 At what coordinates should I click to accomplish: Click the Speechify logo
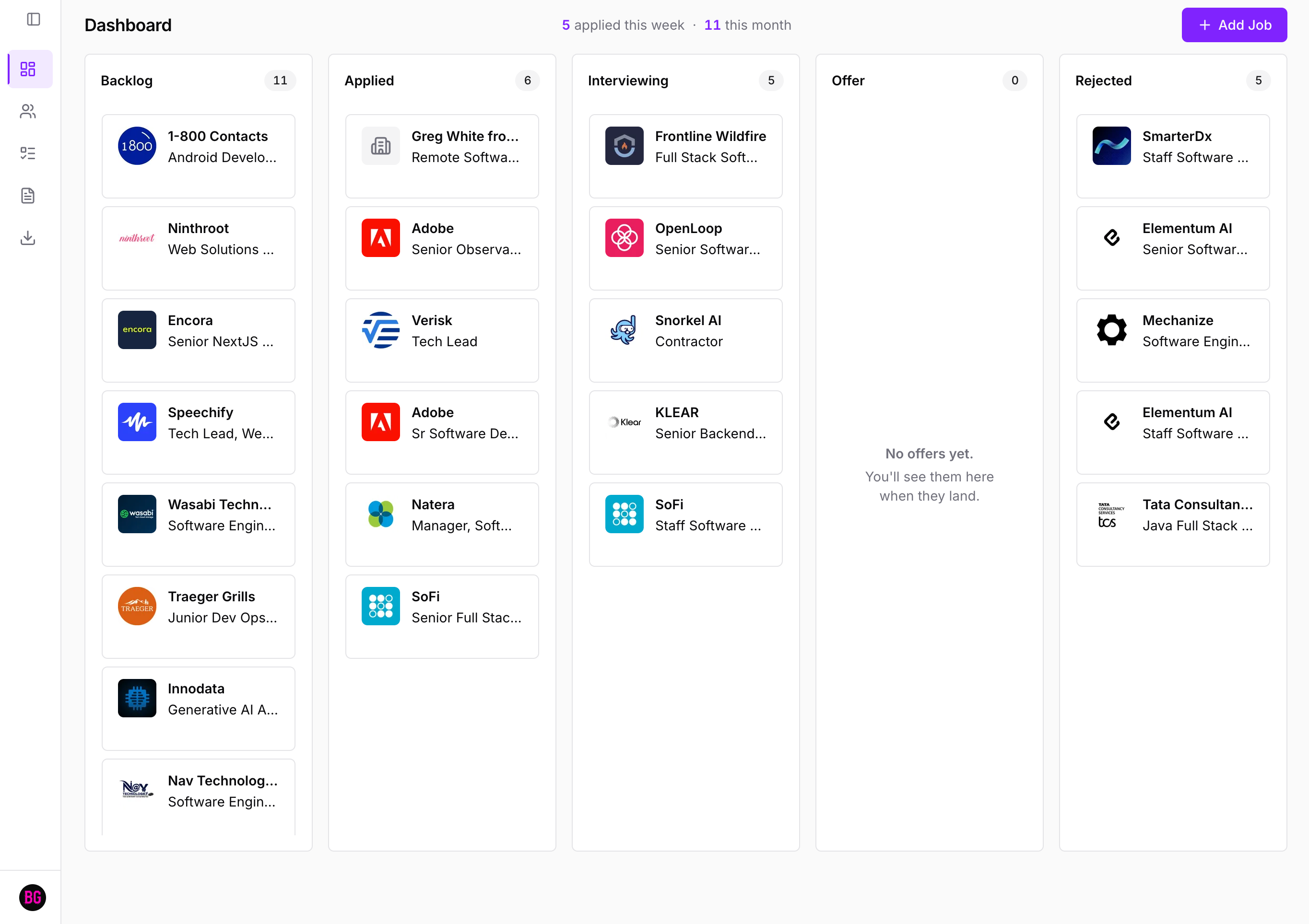click(x=137, y=422)
